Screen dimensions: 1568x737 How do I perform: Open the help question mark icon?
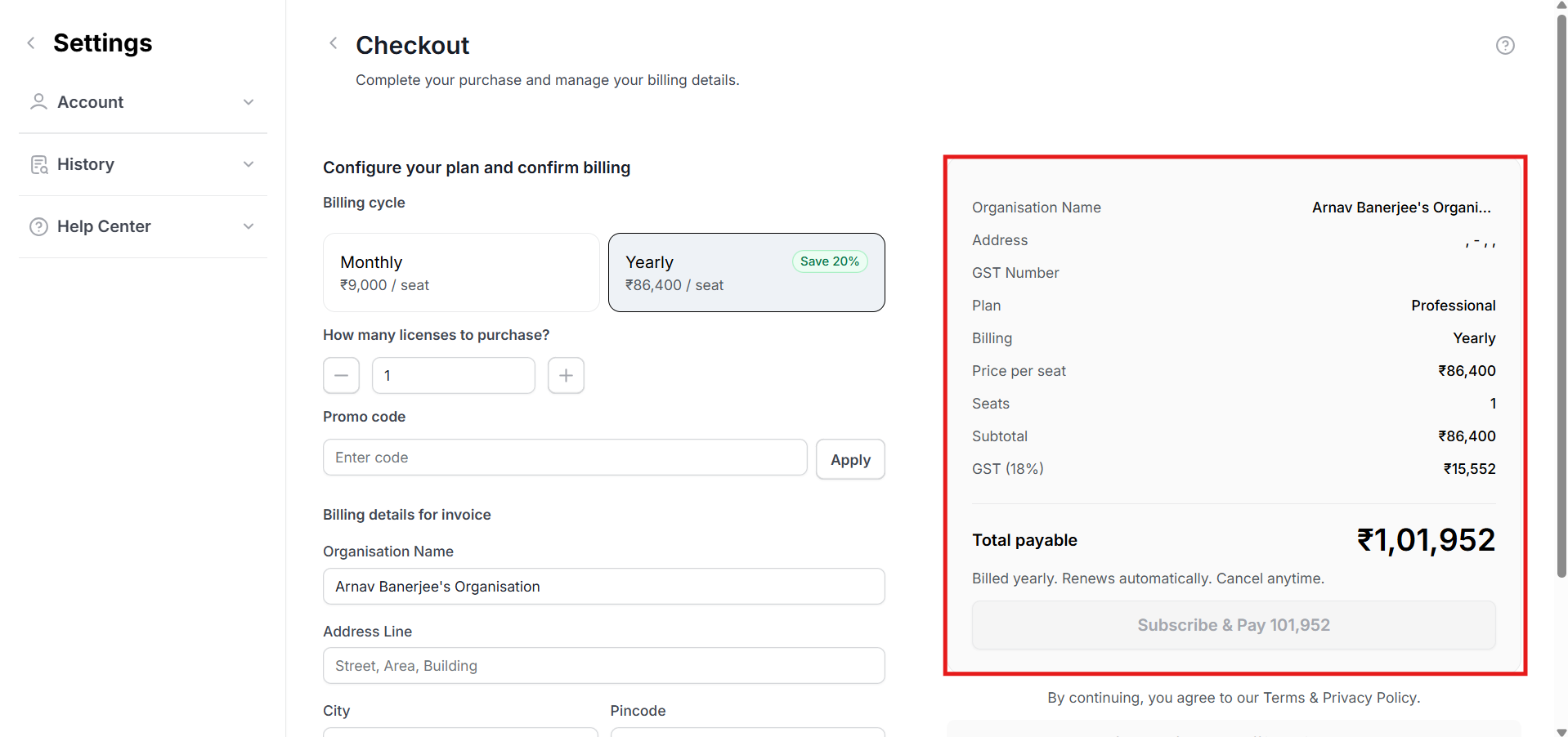[1504, 46]
